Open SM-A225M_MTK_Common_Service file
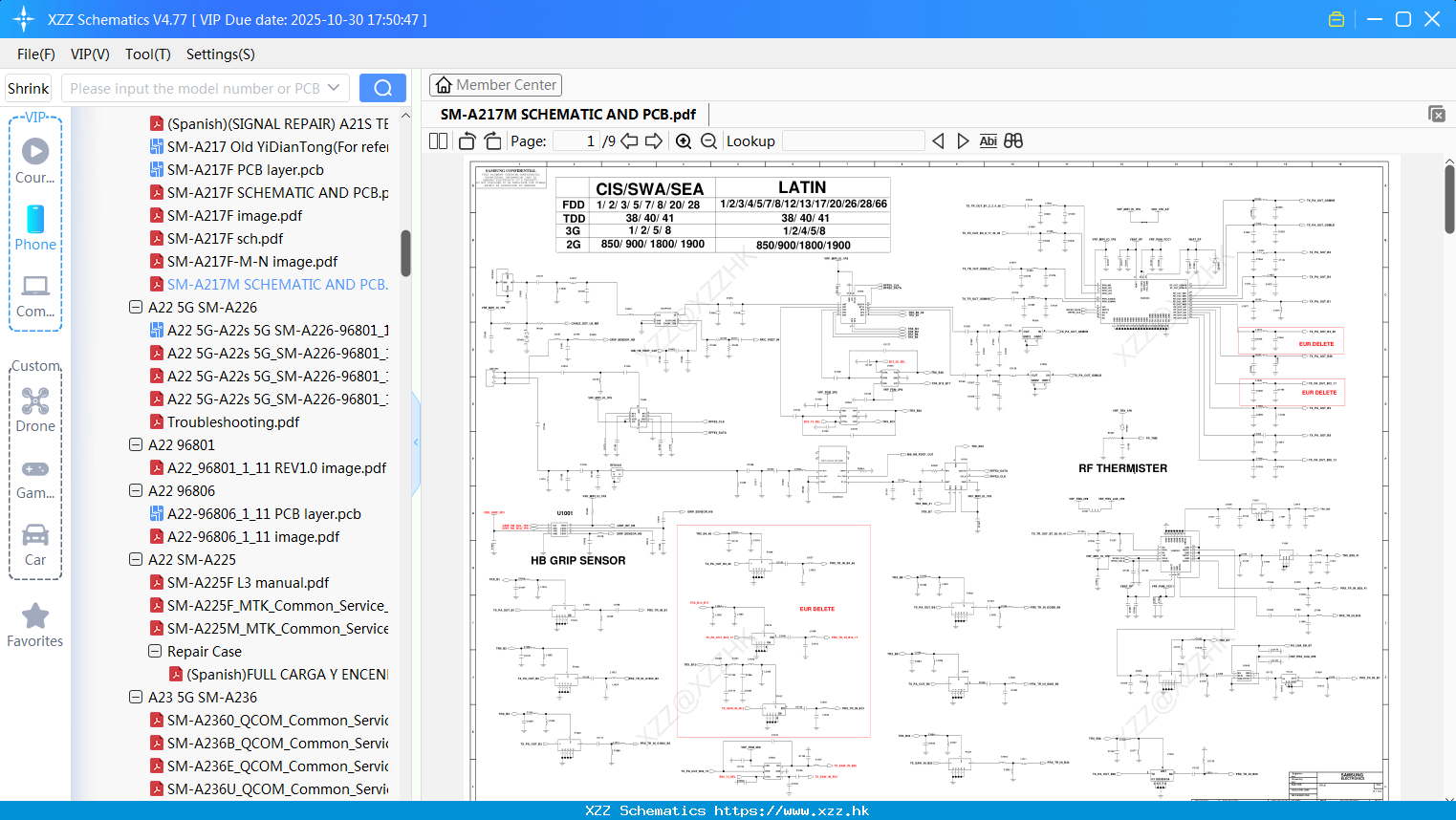This screenshot has height=820, width=1456. (x=269, y=629)
